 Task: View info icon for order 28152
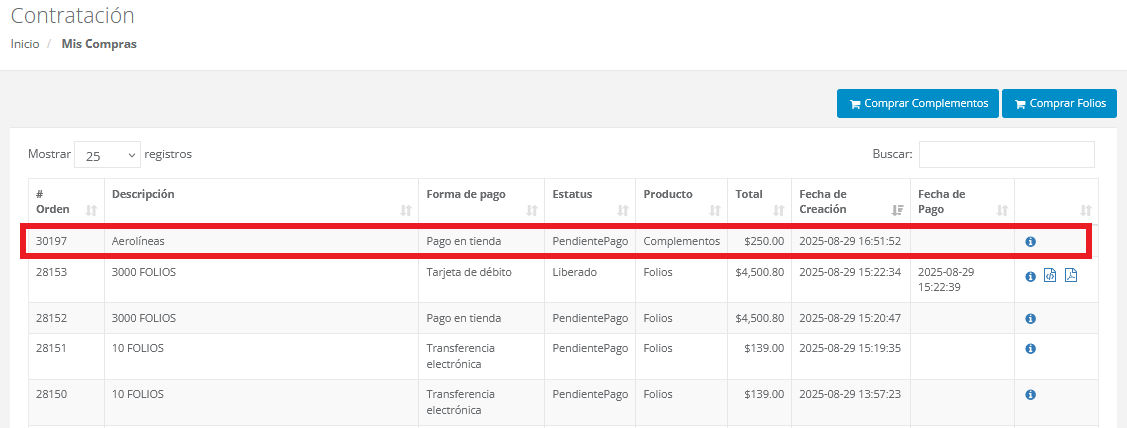tap(1031, 319)
